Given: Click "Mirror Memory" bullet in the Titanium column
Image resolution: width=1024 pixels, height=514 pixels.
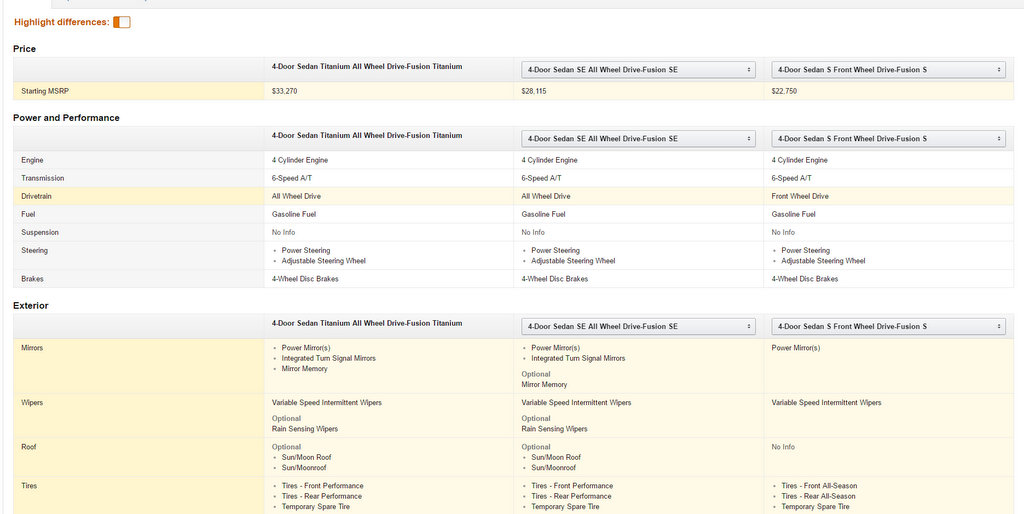Looking at the screenshot, I should [x=304, y=369].
